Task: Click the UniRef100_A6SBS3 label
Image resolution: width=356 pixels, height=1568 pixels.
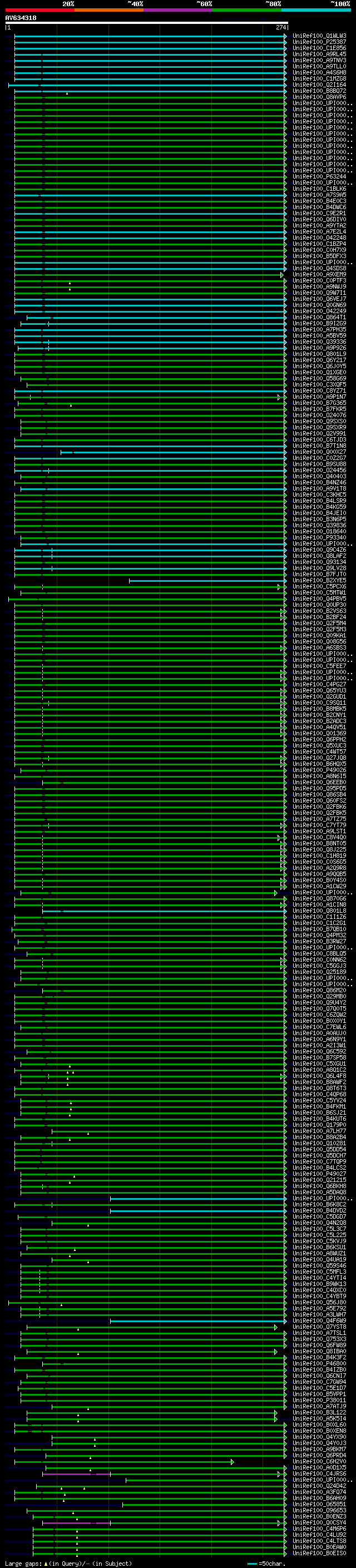Action: pos(319,647)
